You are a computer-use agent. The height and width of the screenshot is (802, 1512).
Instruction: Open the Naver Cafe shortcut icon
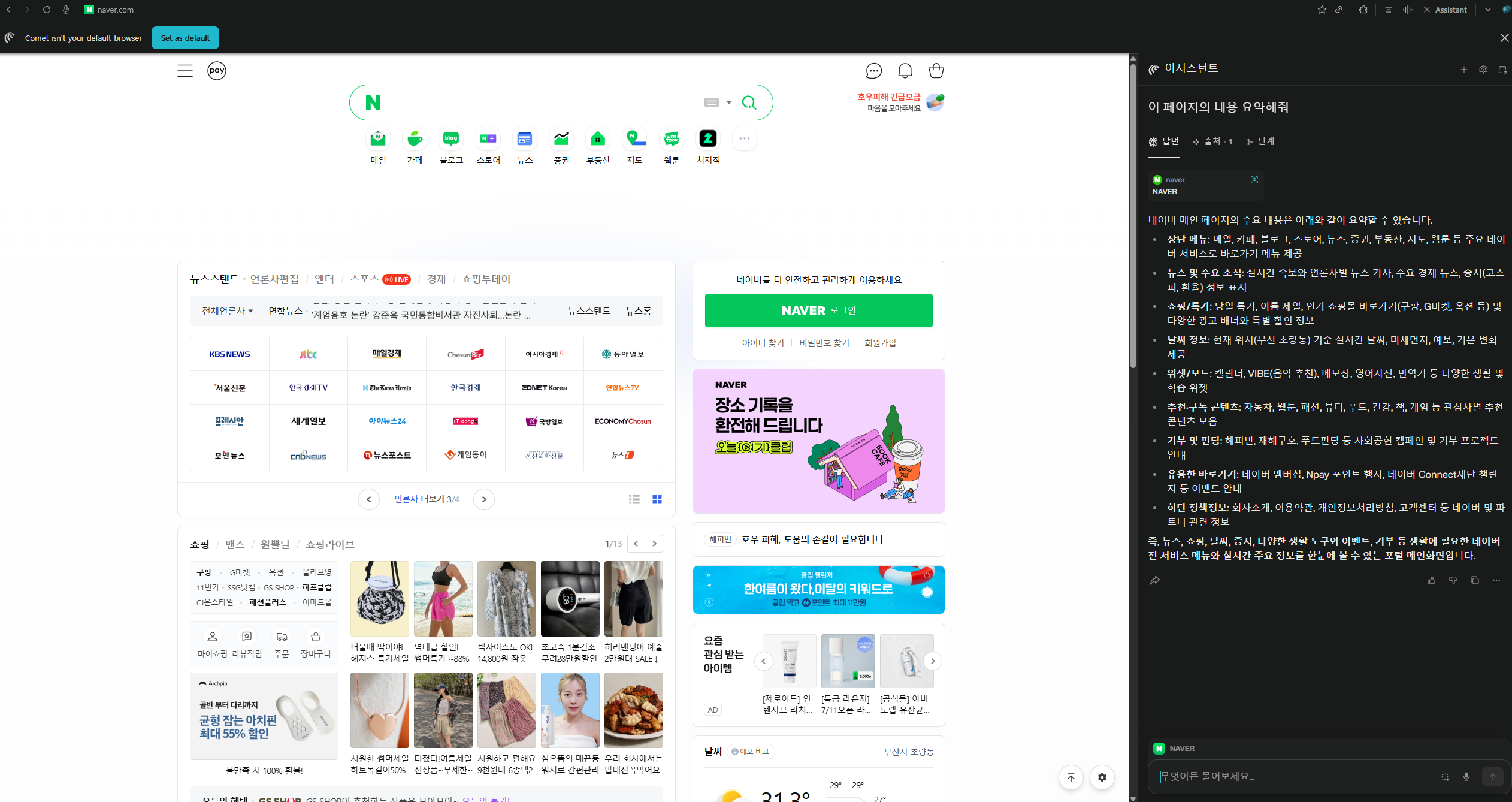click(415, 139)
